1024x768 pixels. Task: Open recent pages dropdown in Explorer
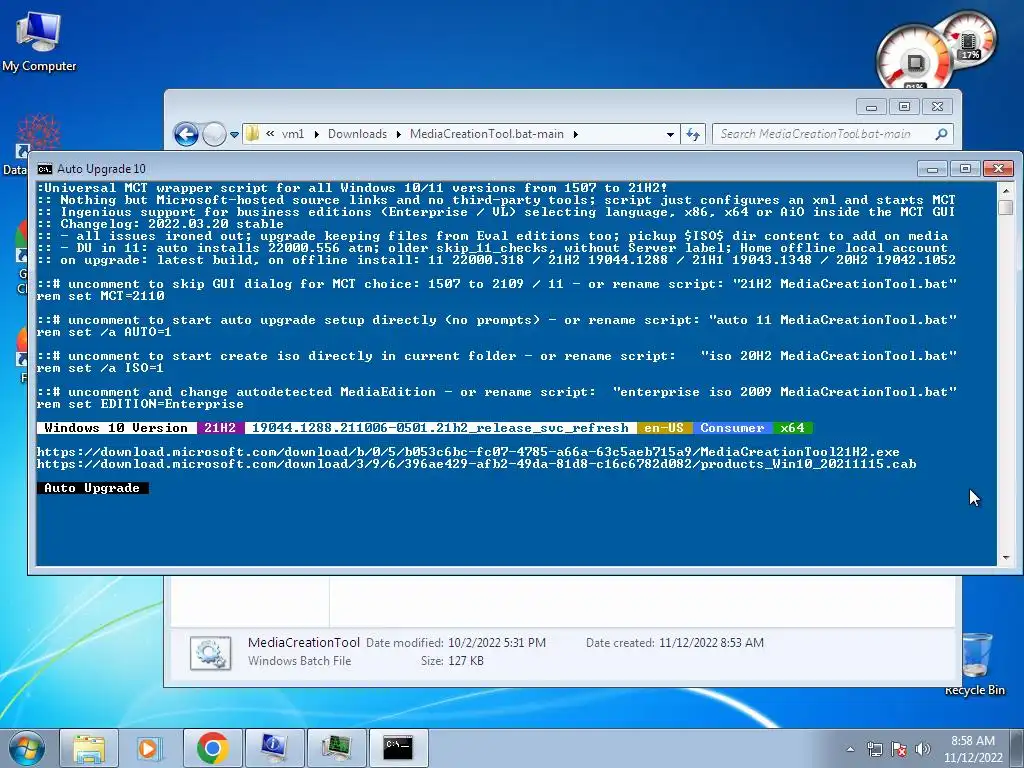234,135
